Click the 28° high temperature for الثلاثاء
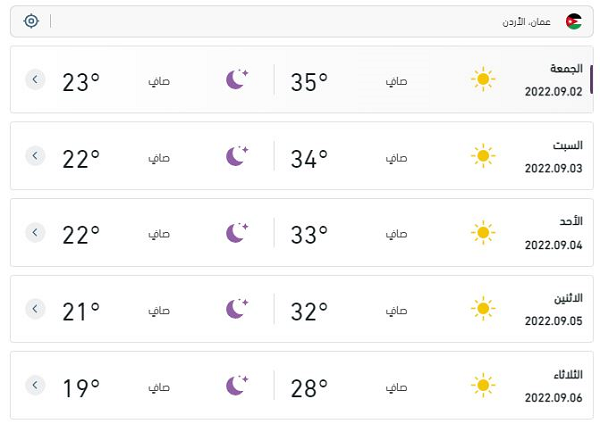 [309, 386]
